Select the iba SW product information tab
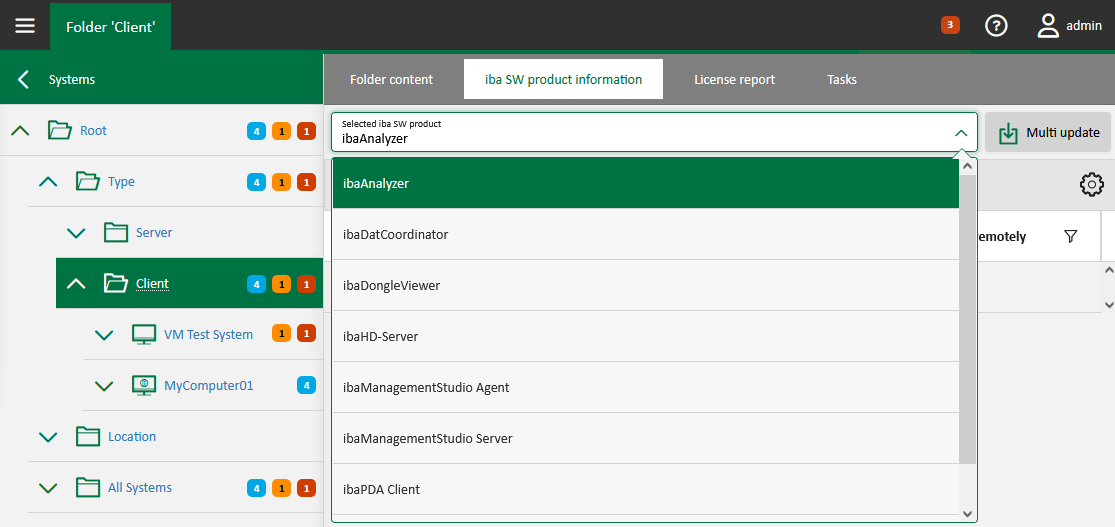This screenshot has height=527, width=1115. [x=563, y=79]
